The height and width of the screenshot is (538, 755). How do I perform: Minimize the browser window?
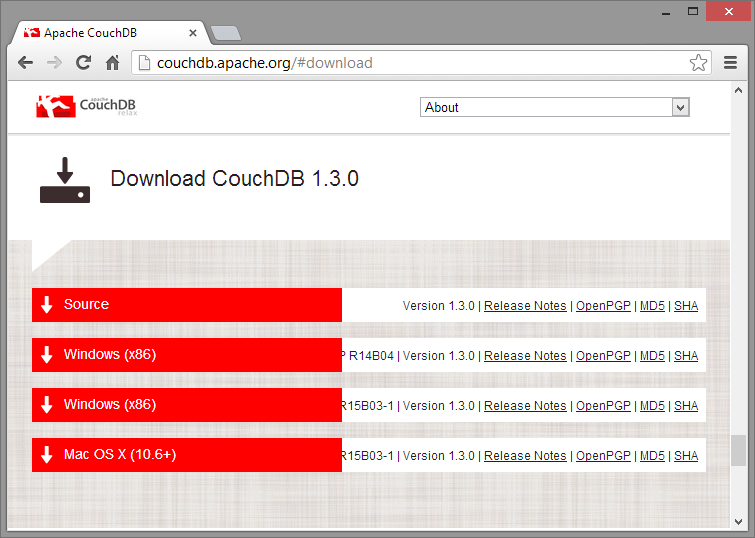pos(666,12)
